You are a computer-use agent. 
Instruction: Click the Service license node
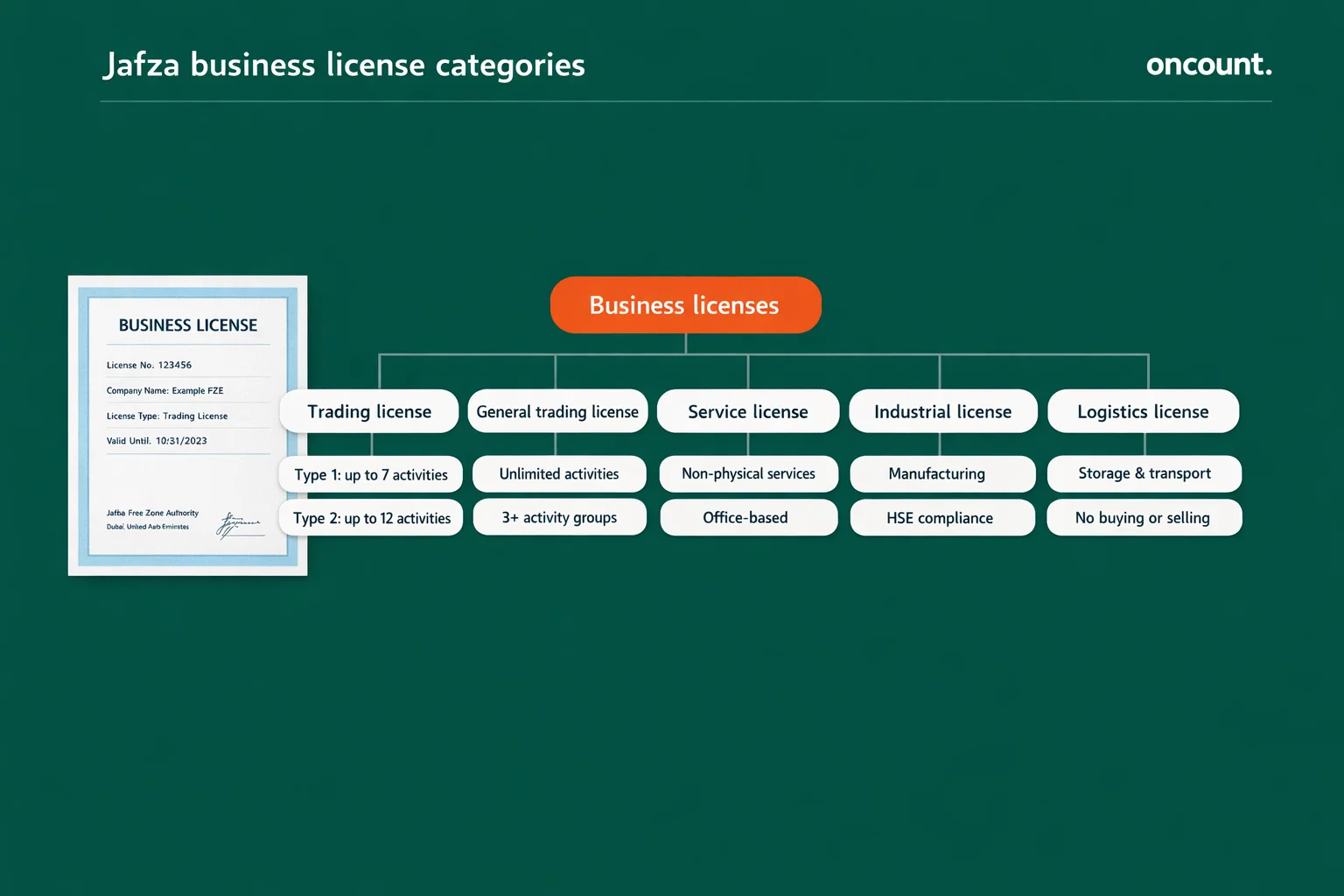click(748, 410)
